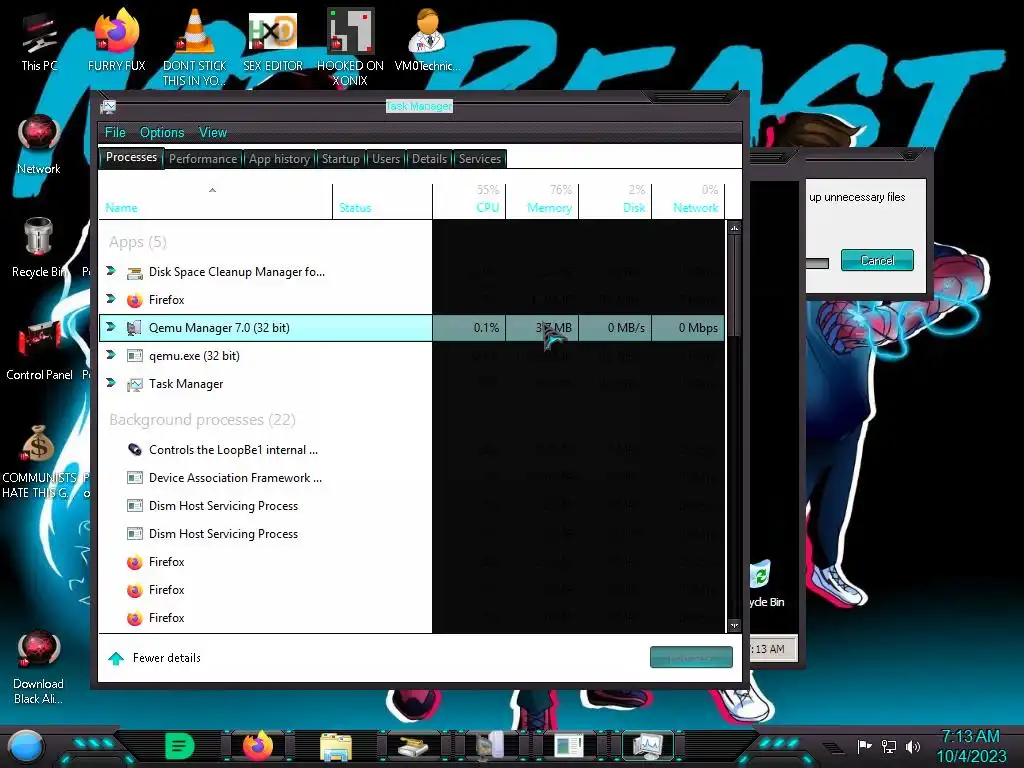
Task: Switch to the App history tab
Action: 280,159
